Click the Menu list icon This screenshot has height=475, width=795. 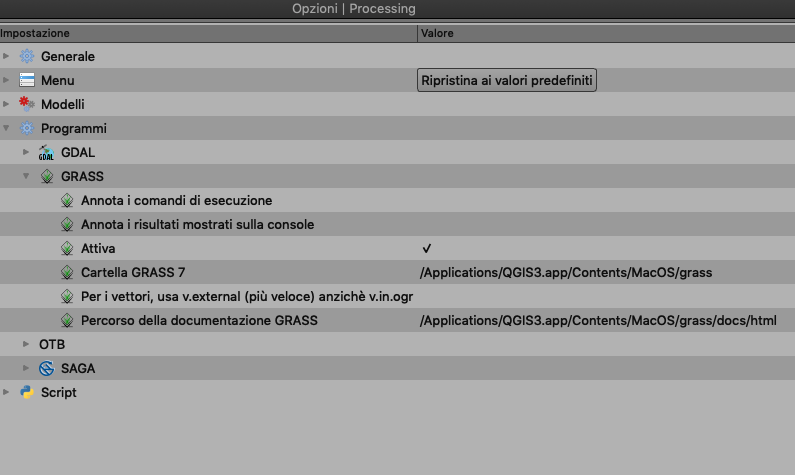click(27, 80)
